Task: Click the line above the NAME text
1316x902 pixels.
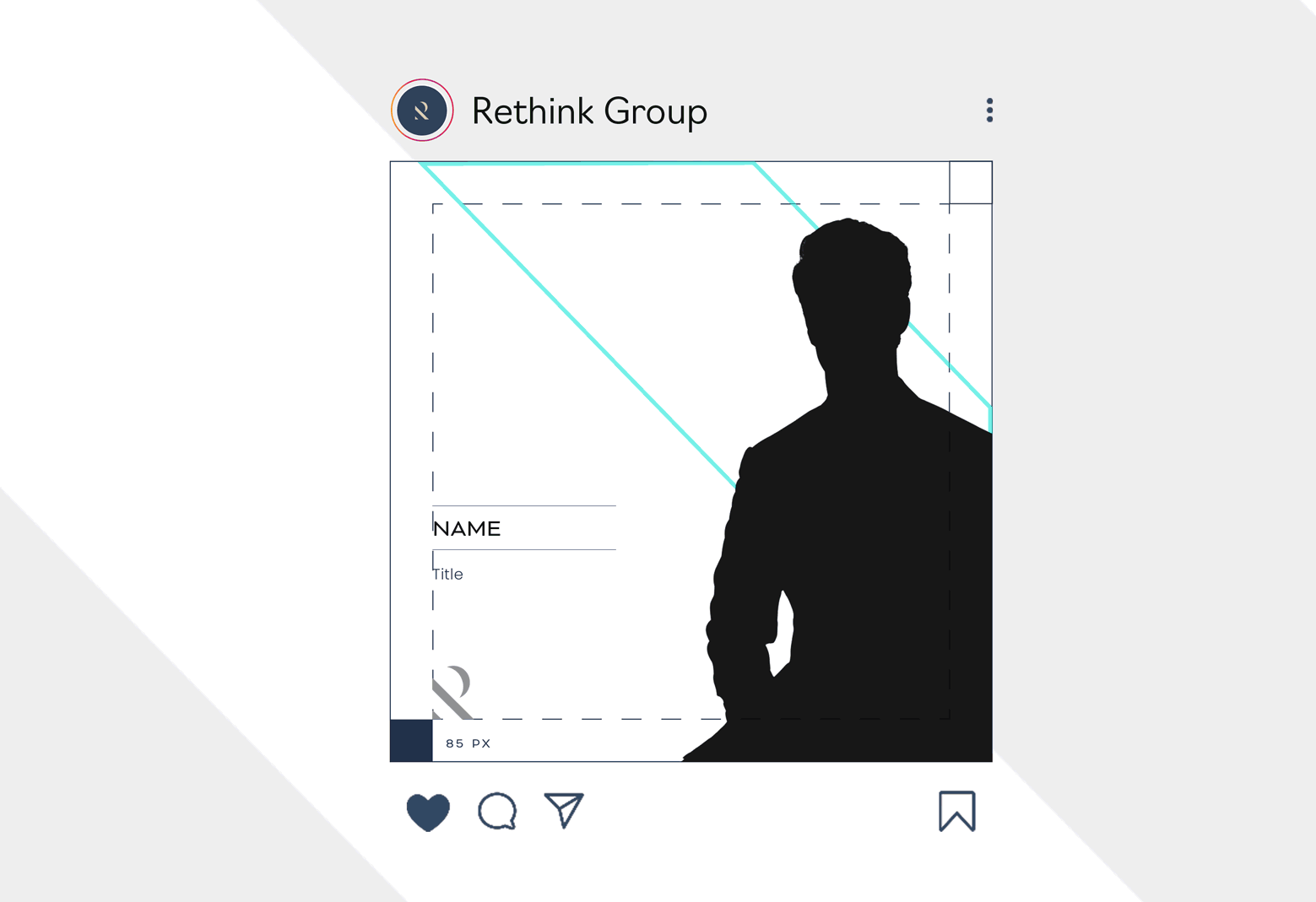Action: point(524,505)
